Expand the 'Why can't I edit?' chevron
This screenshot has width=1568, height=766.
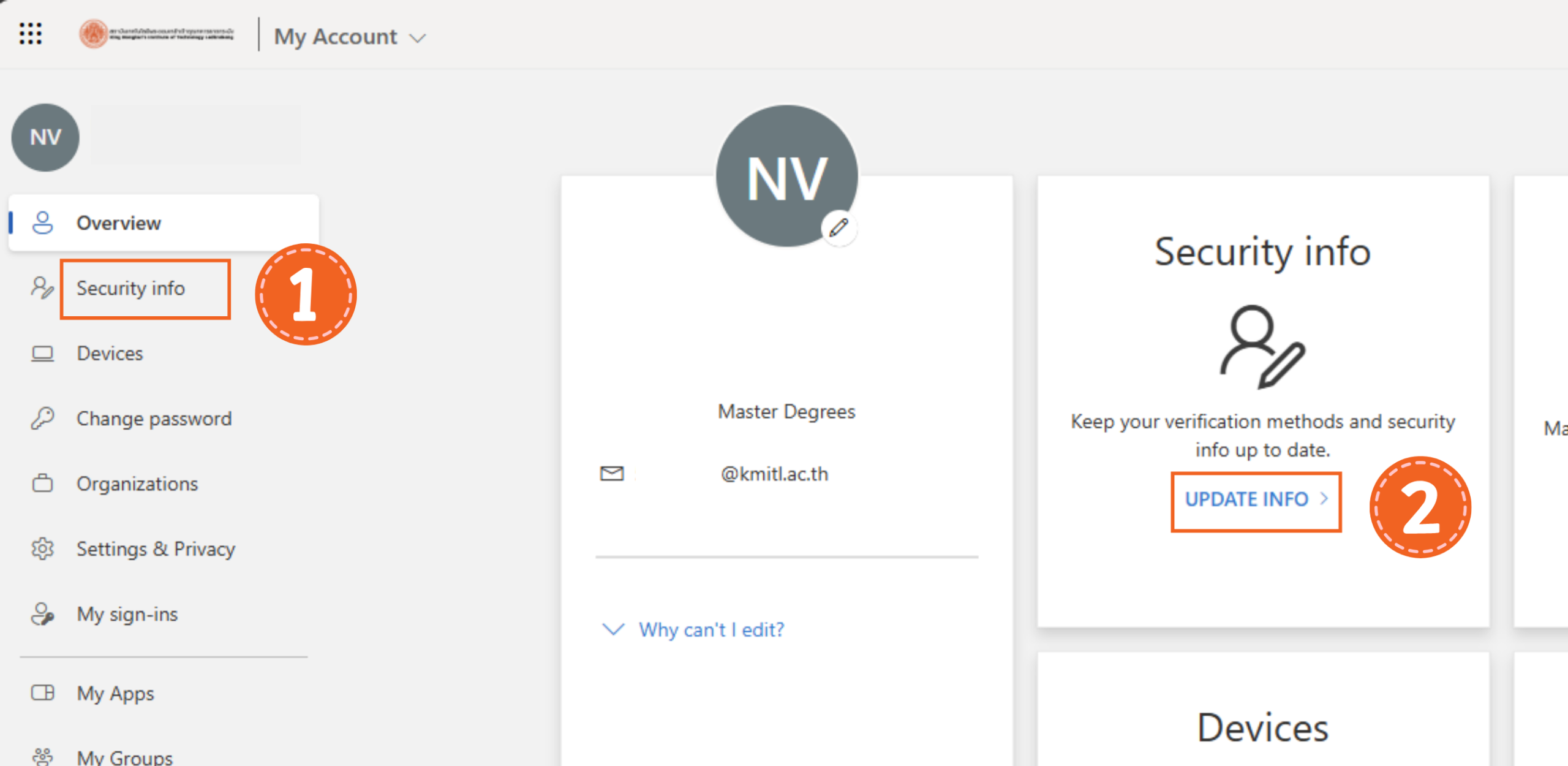(x=613, y=629)
